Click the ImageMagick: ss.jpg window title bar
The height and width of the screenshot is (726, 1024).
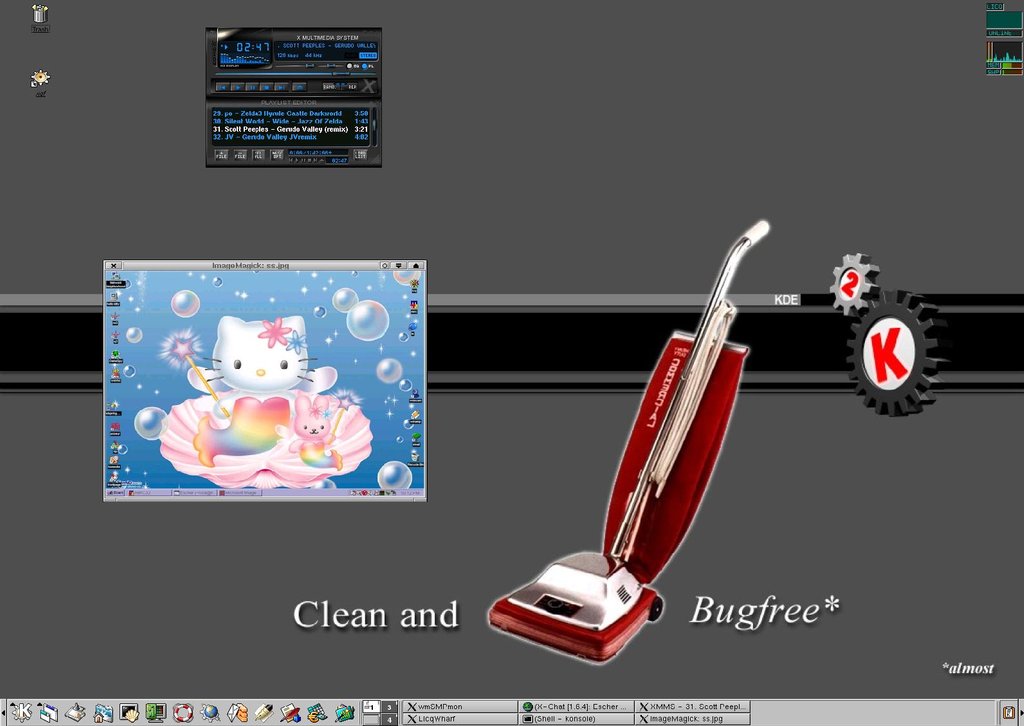[x=250, y=266]
